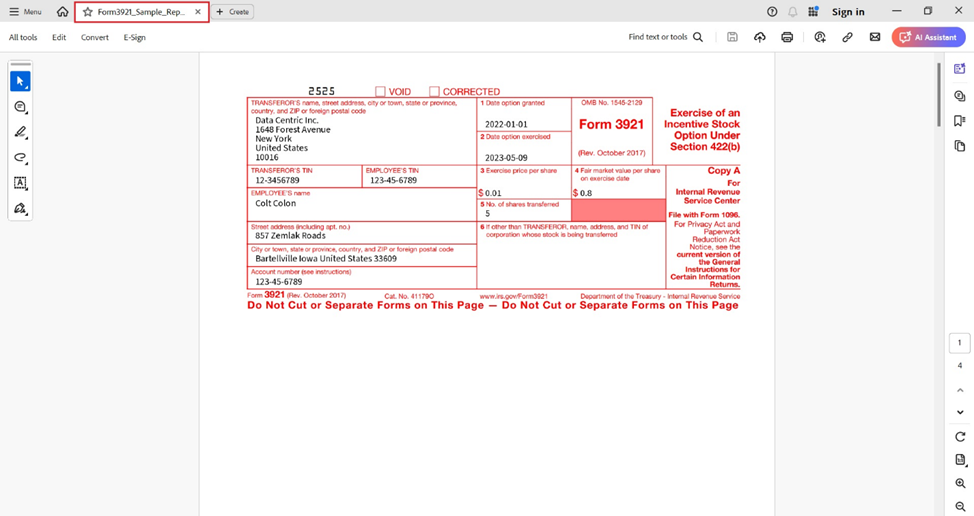Click the 'Form 3921' heading
The height and width of the screenshot is (516, 974).
click(x=611, y=124)
